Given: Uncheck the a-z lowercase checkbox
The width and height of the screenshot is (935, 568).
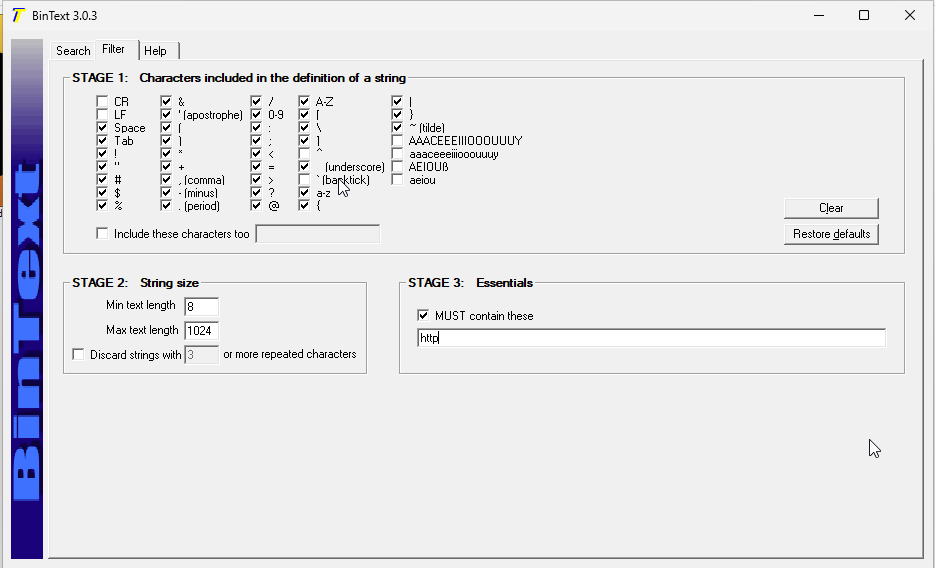Looking at the screenshot, I should click(304, 193).
